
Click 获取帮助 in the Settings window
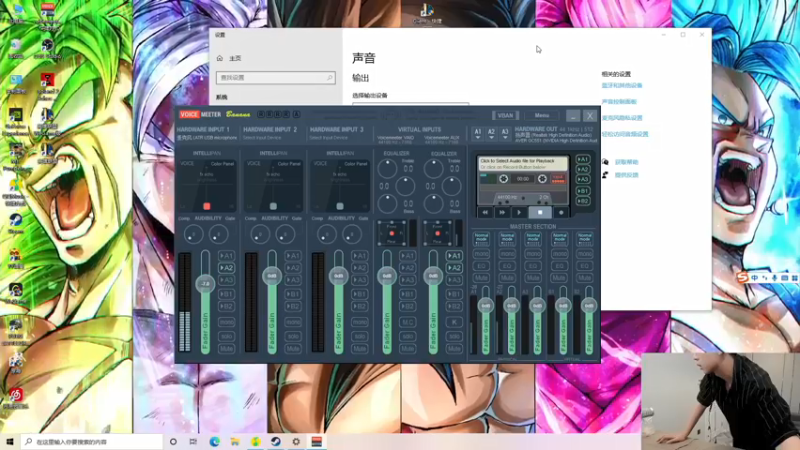626,162
